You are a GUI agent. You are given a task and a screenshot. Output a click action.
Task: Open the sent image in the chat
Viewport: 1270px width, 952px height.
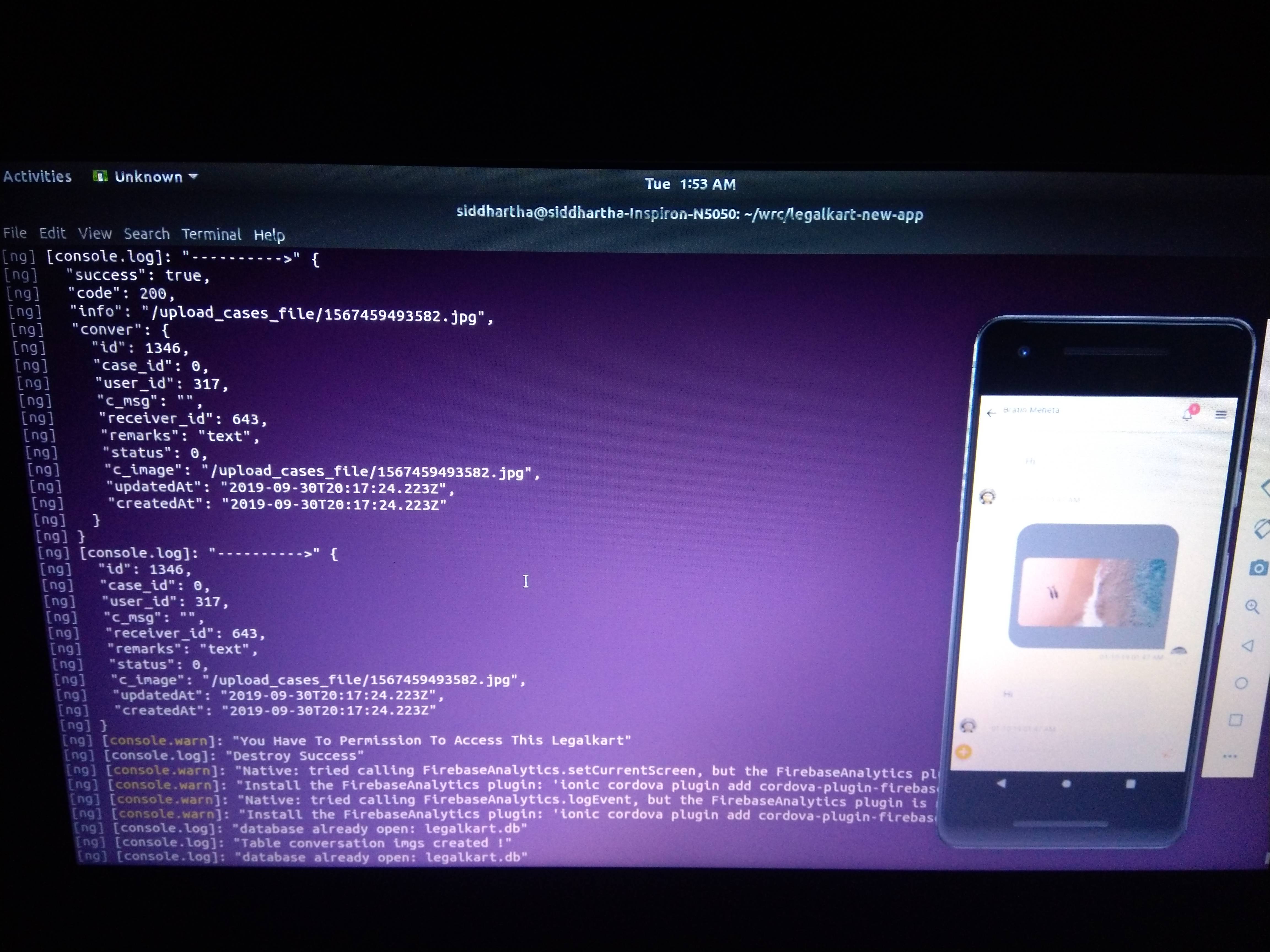1093,592
